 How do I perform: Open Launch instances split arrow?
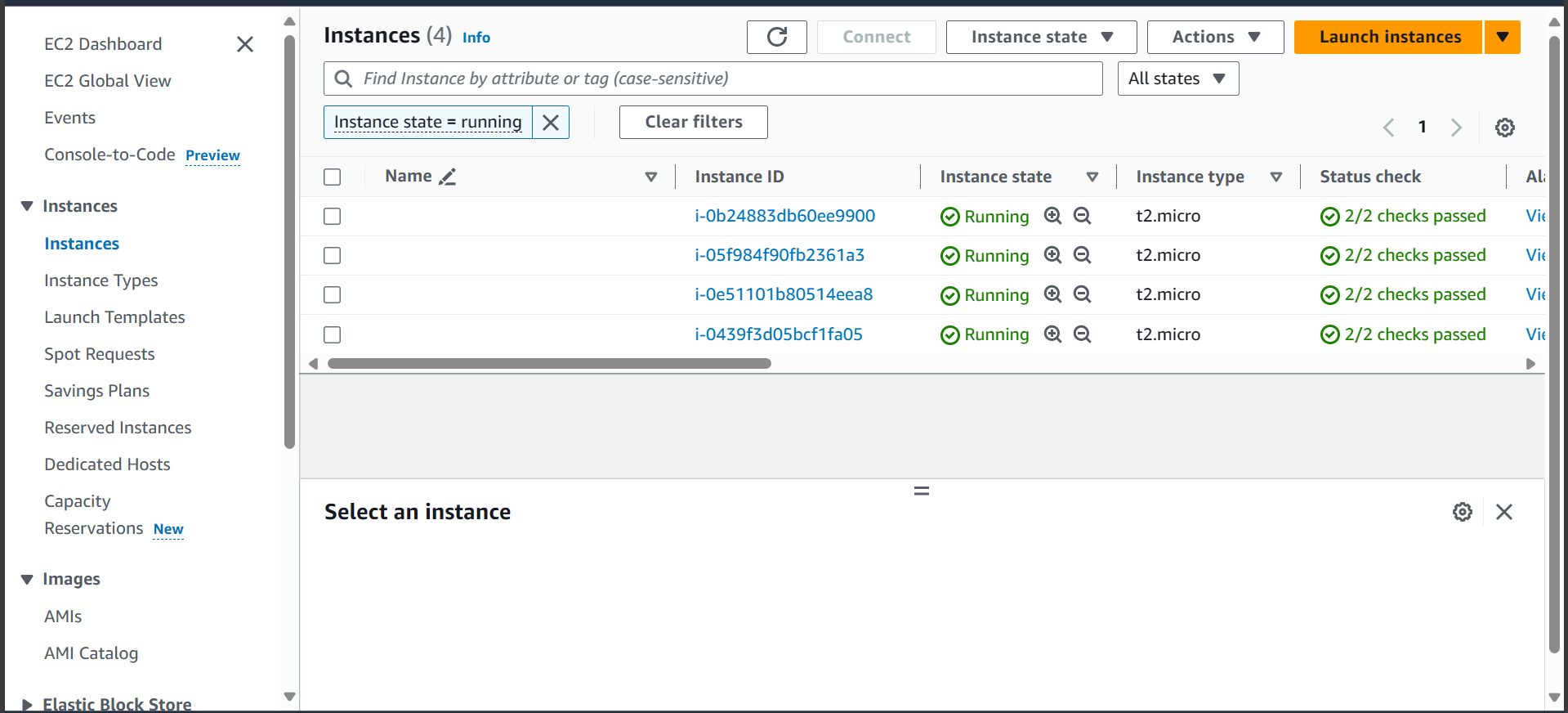click(1502, 37)
